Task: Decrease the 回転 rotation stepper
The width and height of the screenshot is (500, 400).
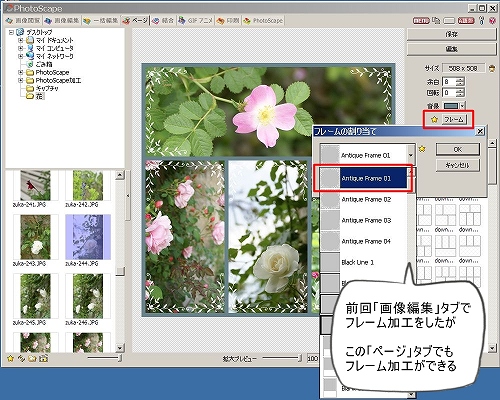Action: [x=460, y=95]
